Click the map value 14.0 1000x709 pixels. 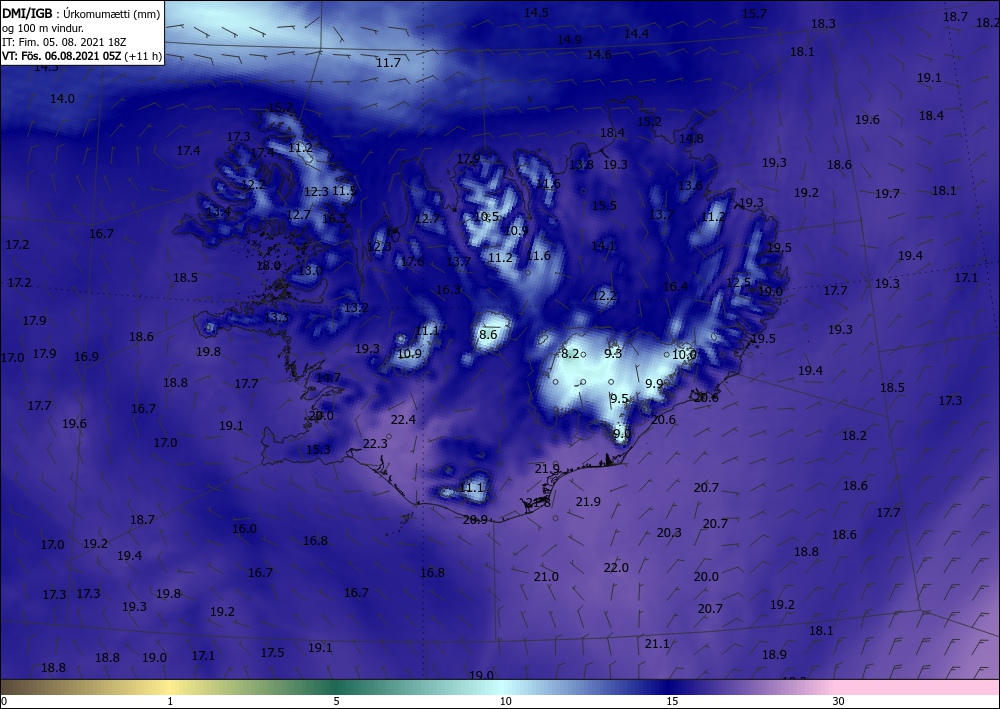(x=62, y=99)
